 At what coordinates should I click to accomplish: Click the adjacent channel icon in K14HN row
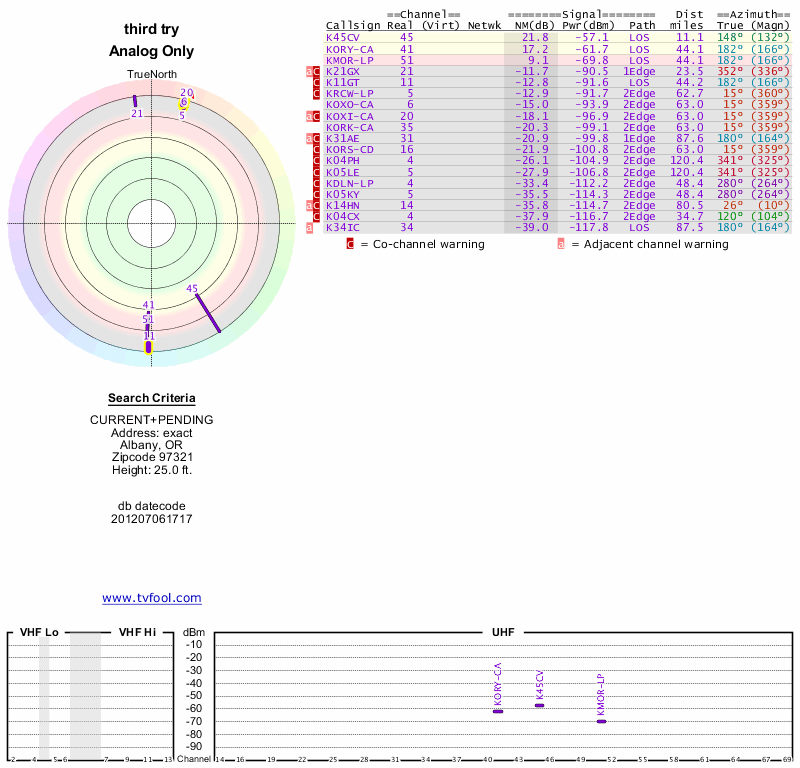[x=310, y=205]
